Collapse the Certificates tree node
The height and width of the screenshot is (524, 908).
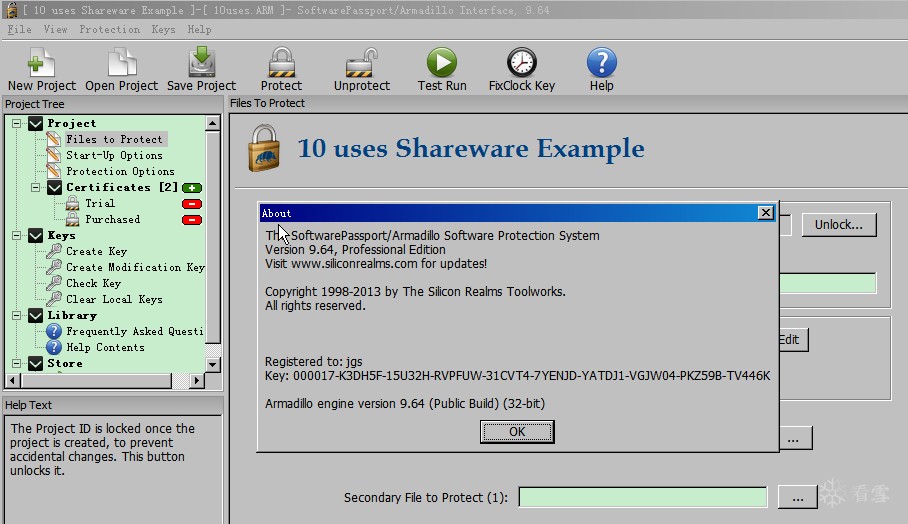(35, 188)
